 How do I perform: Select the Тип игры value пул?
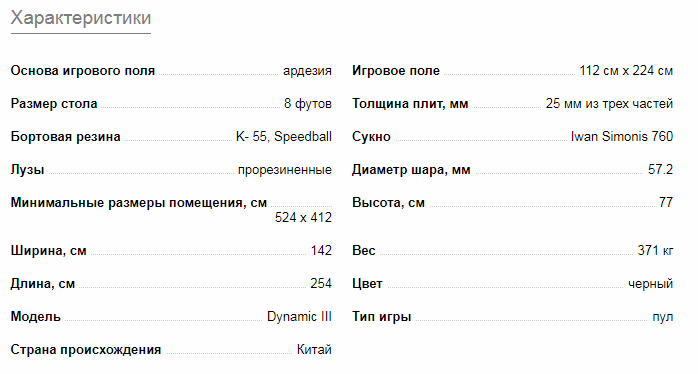pos(662,317)
